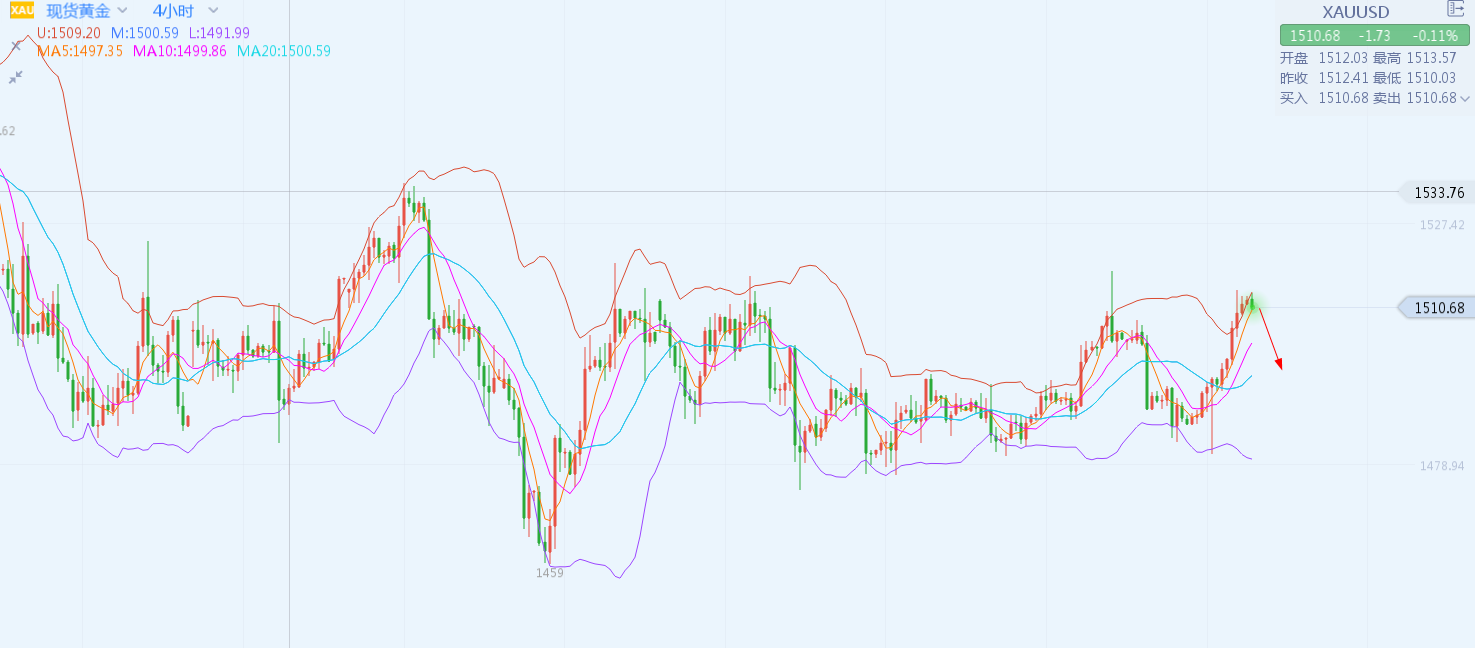
Task: Click the red downward arrow annotation
Action: tap(1269, 338)
